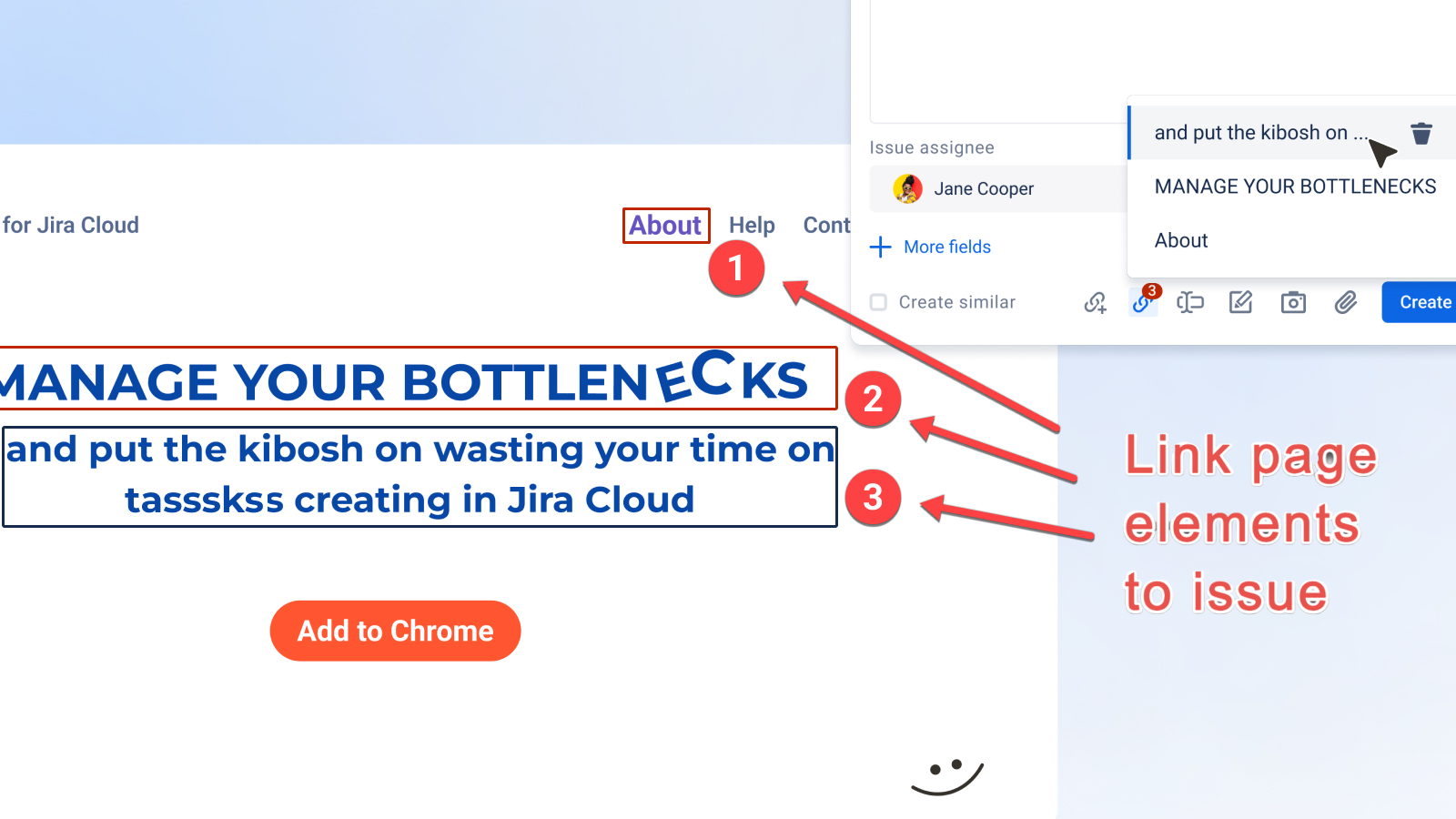Image resolution: width=1456 pixels, height=819 pixels.
Task: Click the blue Create button
Action: click(1420, 302)
